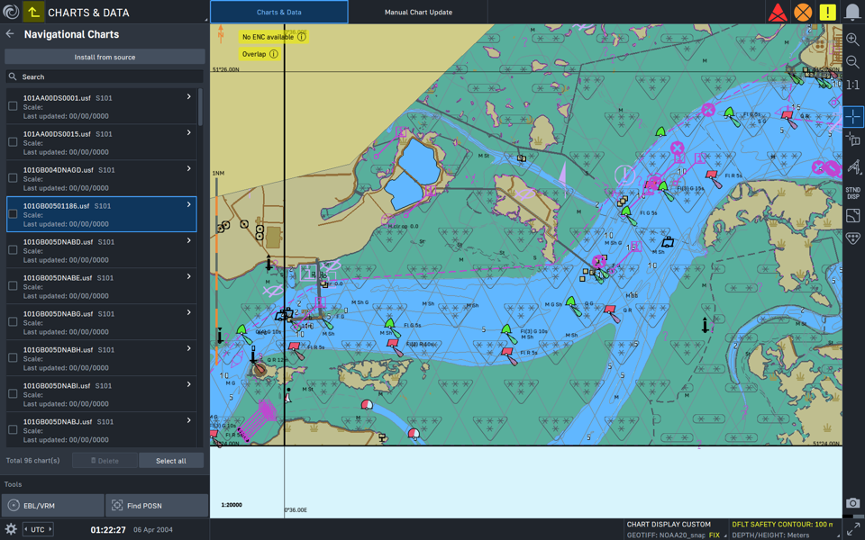Switch to STND DISP standard display
This screenshot has height=541, width=866.
point(853,193)
